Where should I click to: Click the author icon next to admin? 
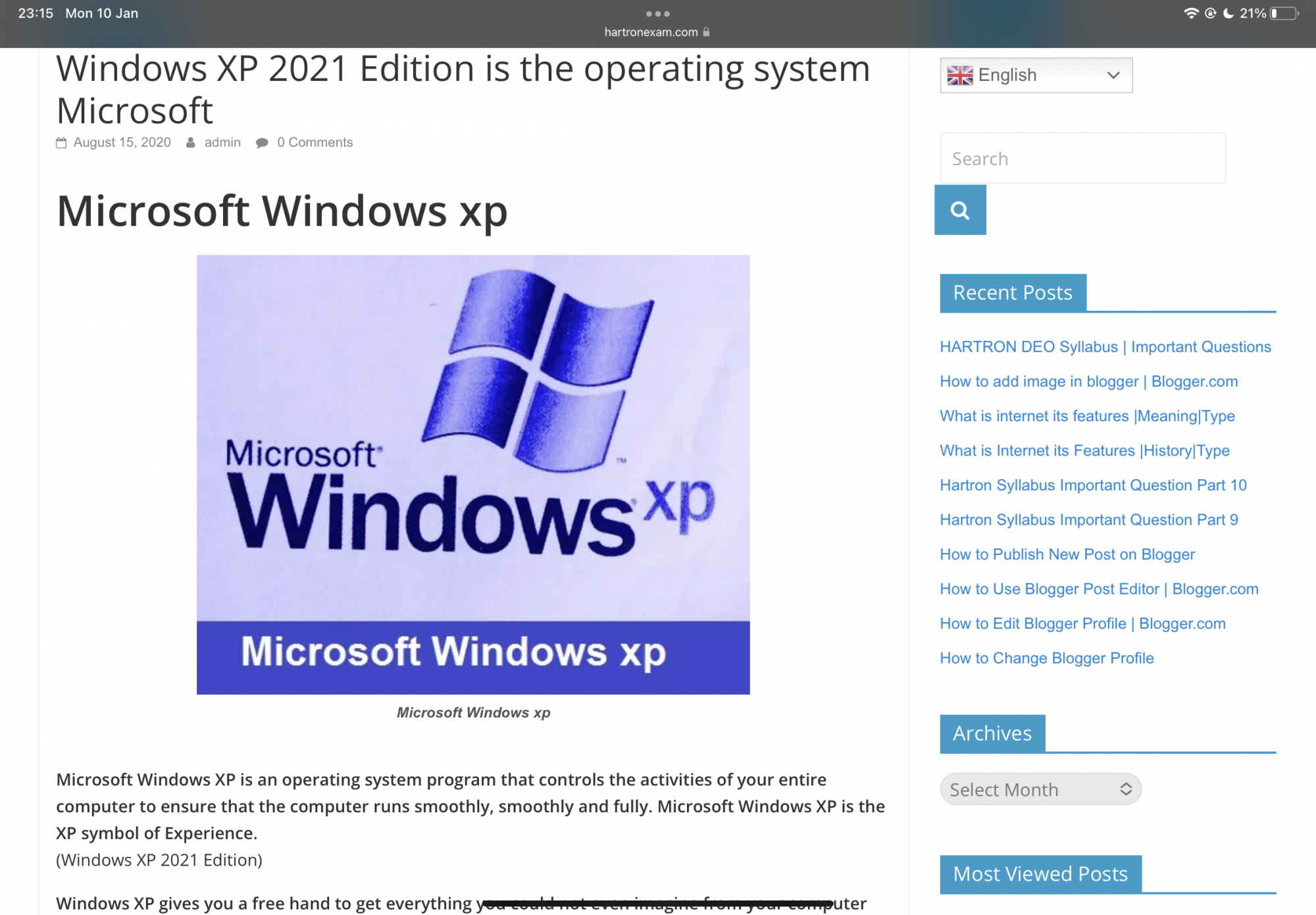point(190,142)
